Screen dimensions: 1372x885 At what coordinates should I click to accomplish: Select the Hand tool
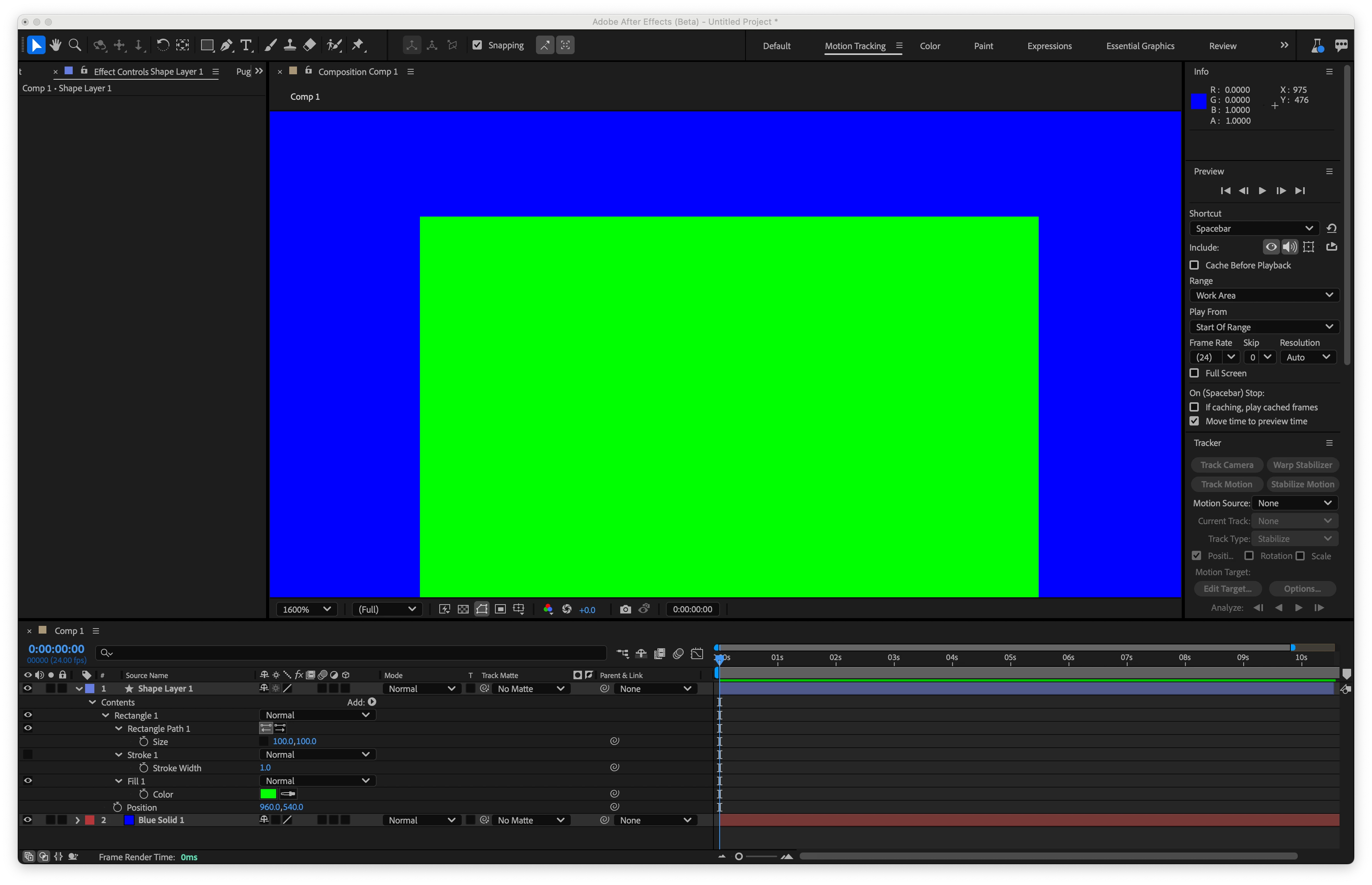coord(56,45)
